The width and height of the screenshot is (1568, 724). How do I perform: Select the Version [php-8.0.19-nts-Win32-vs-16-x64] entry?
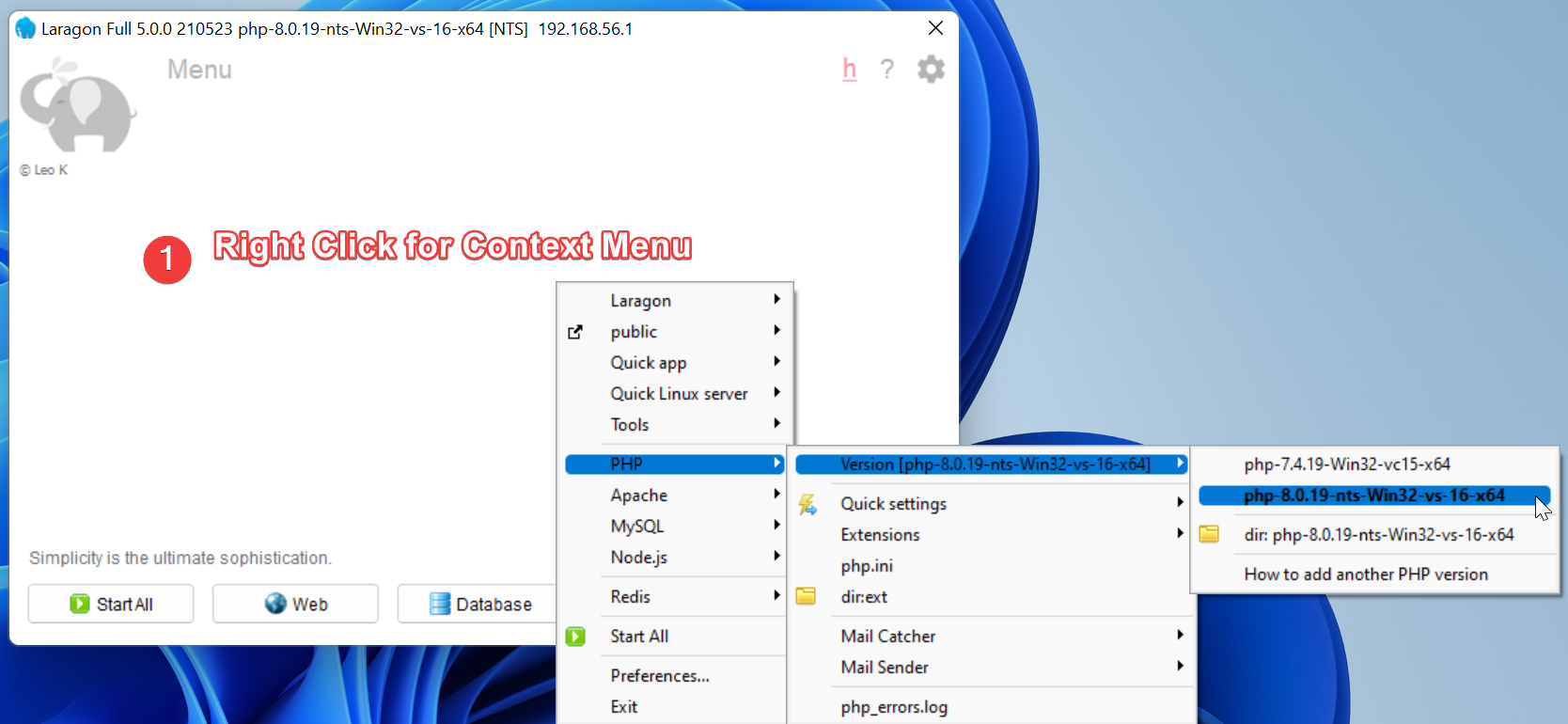click(992, 464)
